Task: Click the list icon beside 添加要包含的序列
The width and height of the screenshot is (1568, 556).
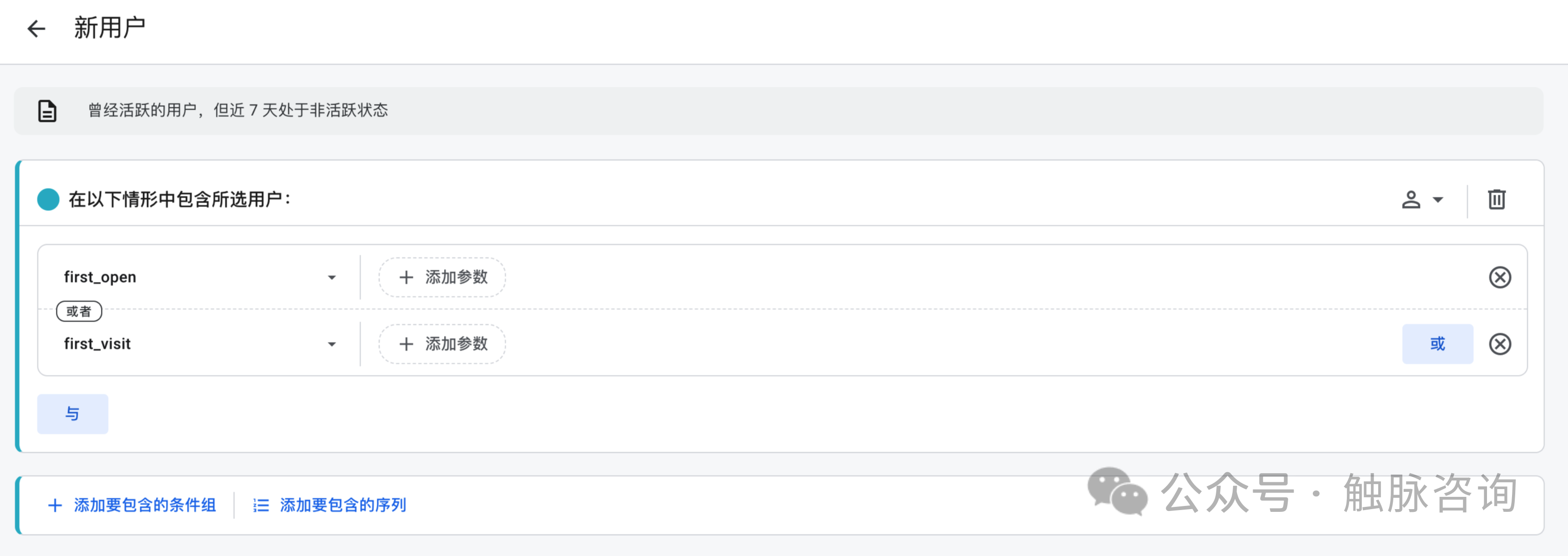Action: [x=261, y=505]
